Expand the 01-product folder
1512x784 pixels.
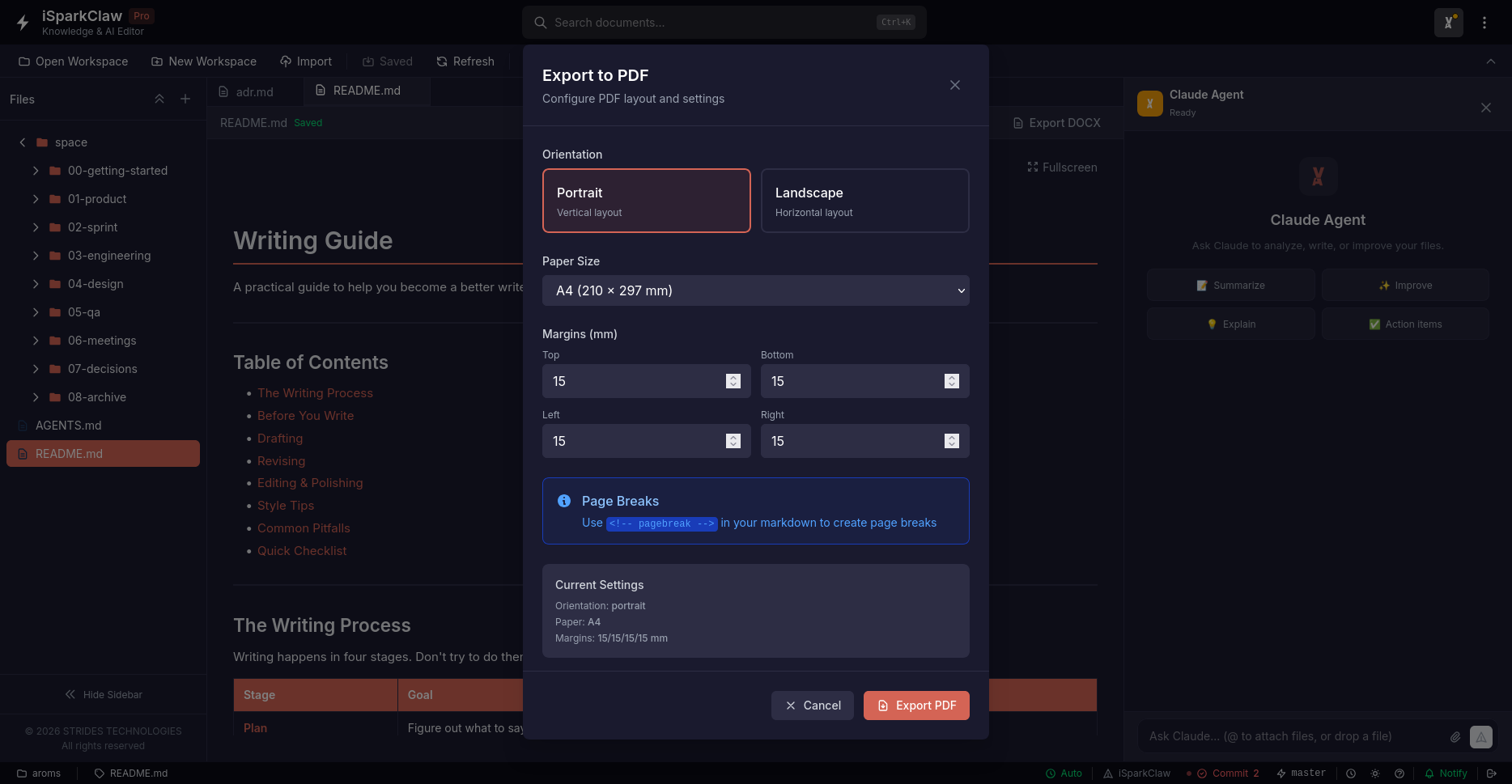click(x=36, y=199)
